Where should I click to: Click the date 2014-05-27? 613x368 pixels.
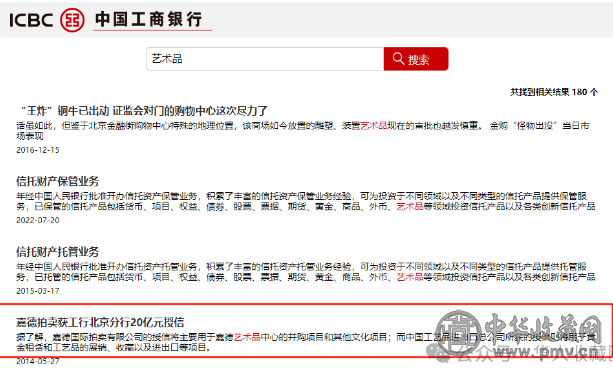click(x=38, y=361)
